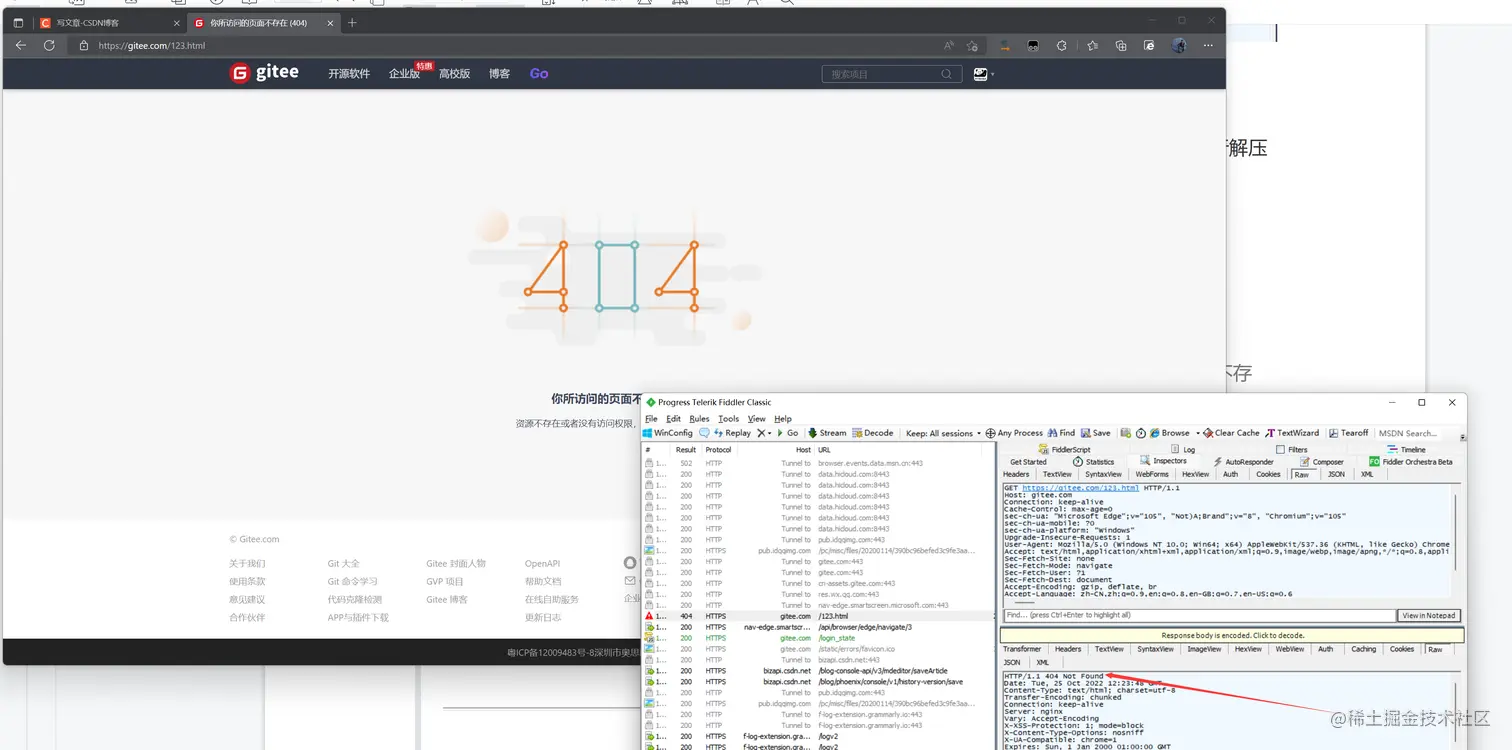The height and width of the screenshot is (750, 1512).
Task: Click the Gitee 搜索项目 search field
Action: pos(892,74)
